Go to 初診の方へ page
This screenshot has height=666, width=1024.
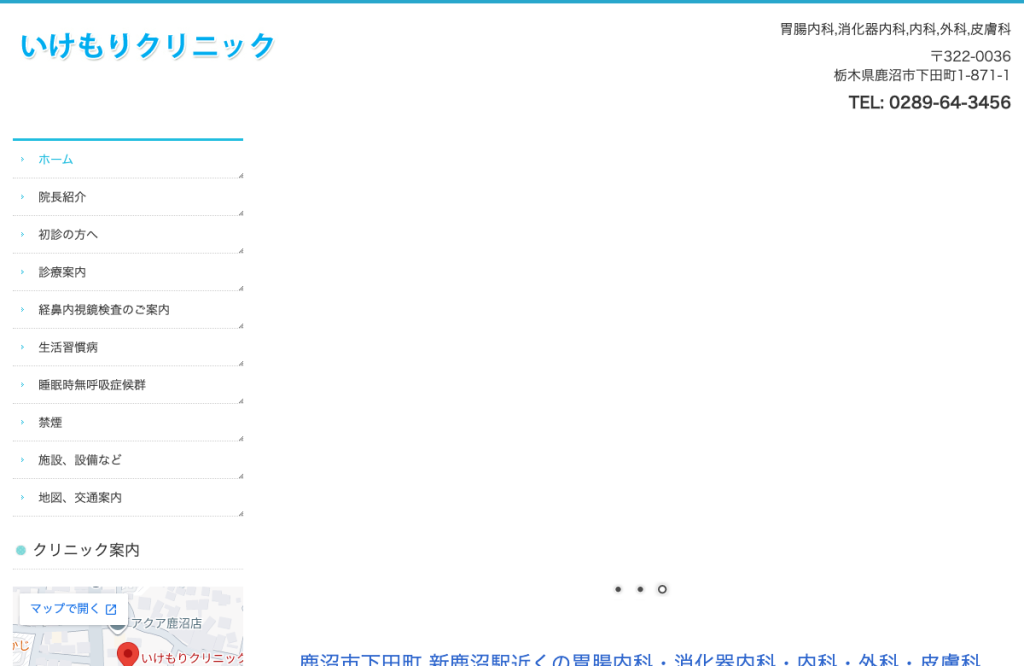[x=128, y=234]
